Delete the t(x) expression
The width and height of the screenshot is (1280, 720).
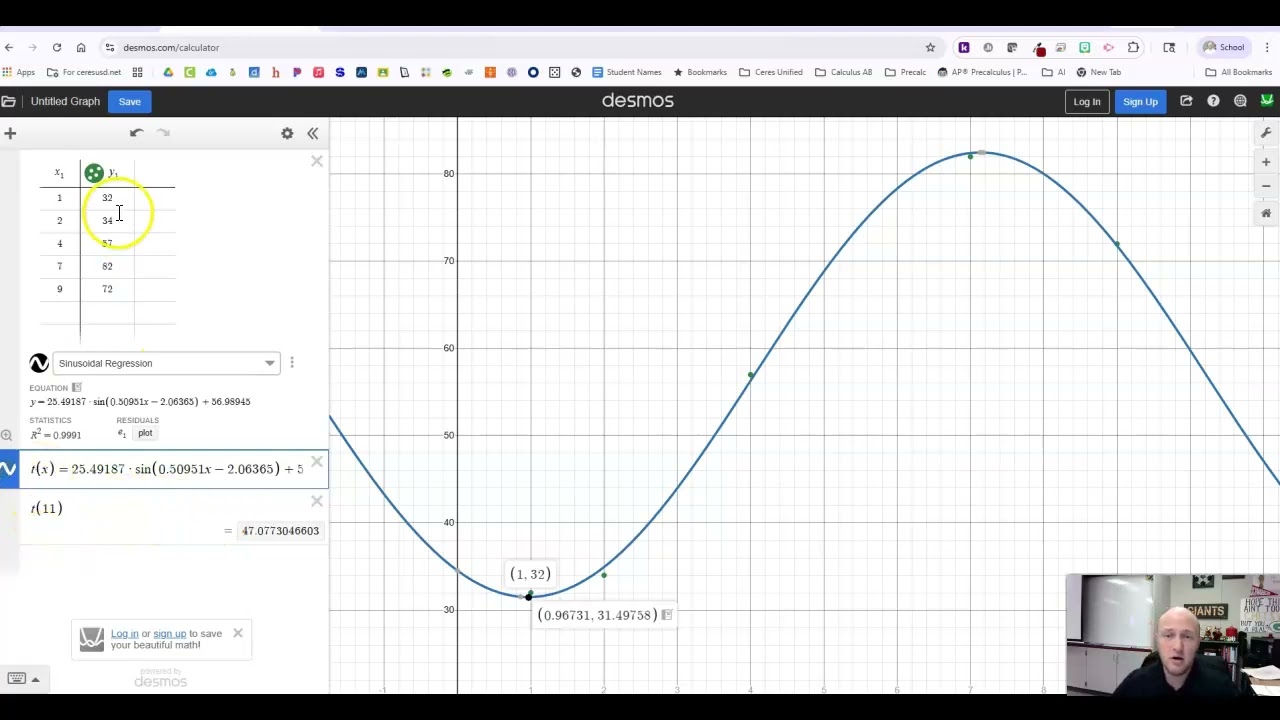[317, 462]
